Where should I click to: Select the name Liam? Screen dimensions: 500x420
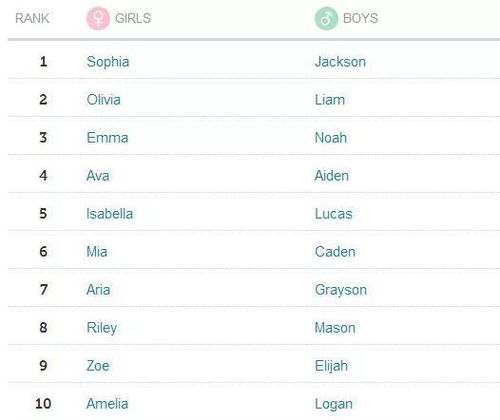(x=330, y=100)
